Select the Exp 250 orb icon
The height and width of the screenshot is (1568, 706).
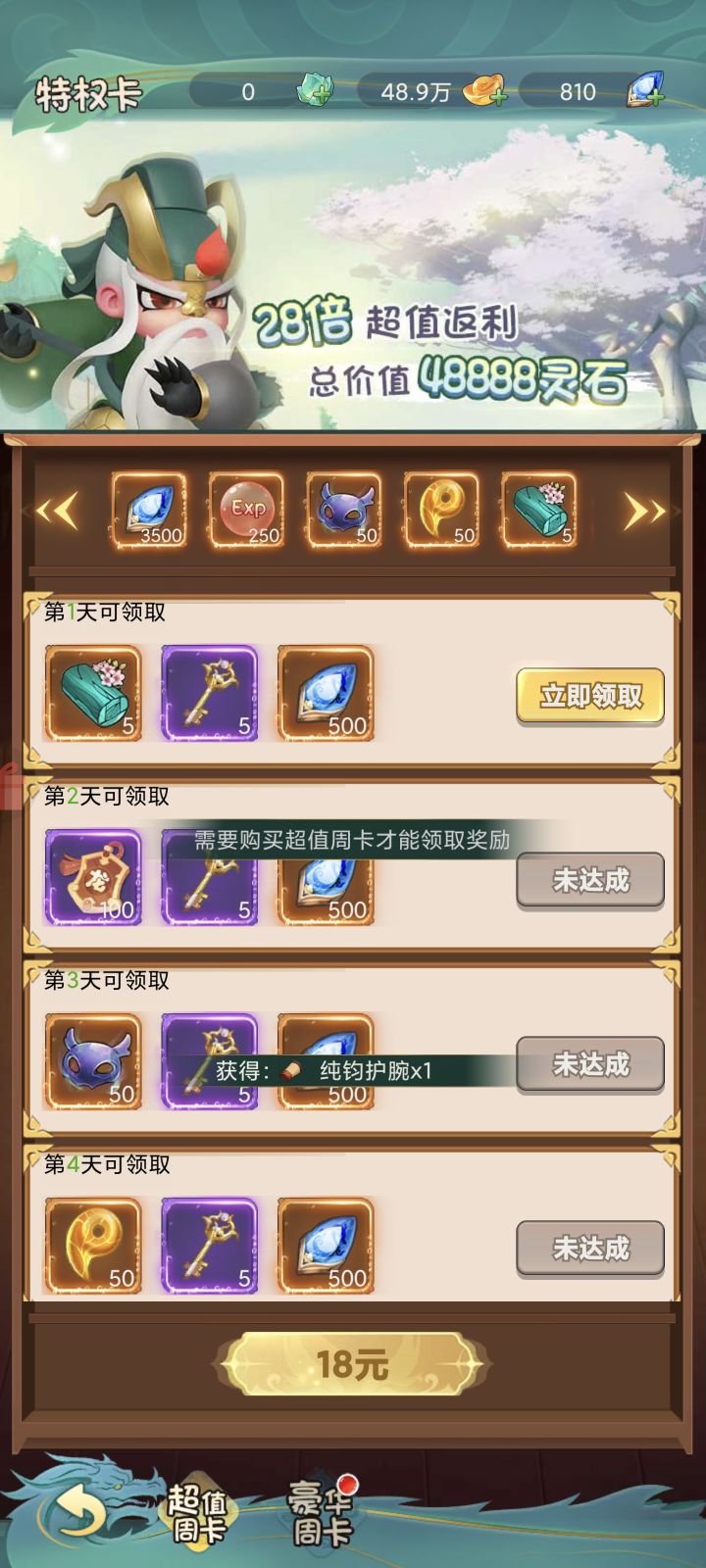pos(246,510)
